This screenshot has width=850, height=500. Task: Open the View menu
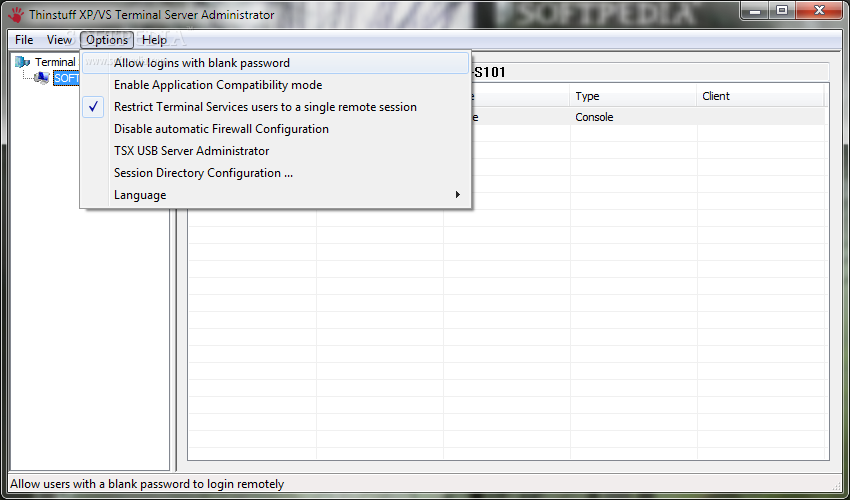[59, 40]
